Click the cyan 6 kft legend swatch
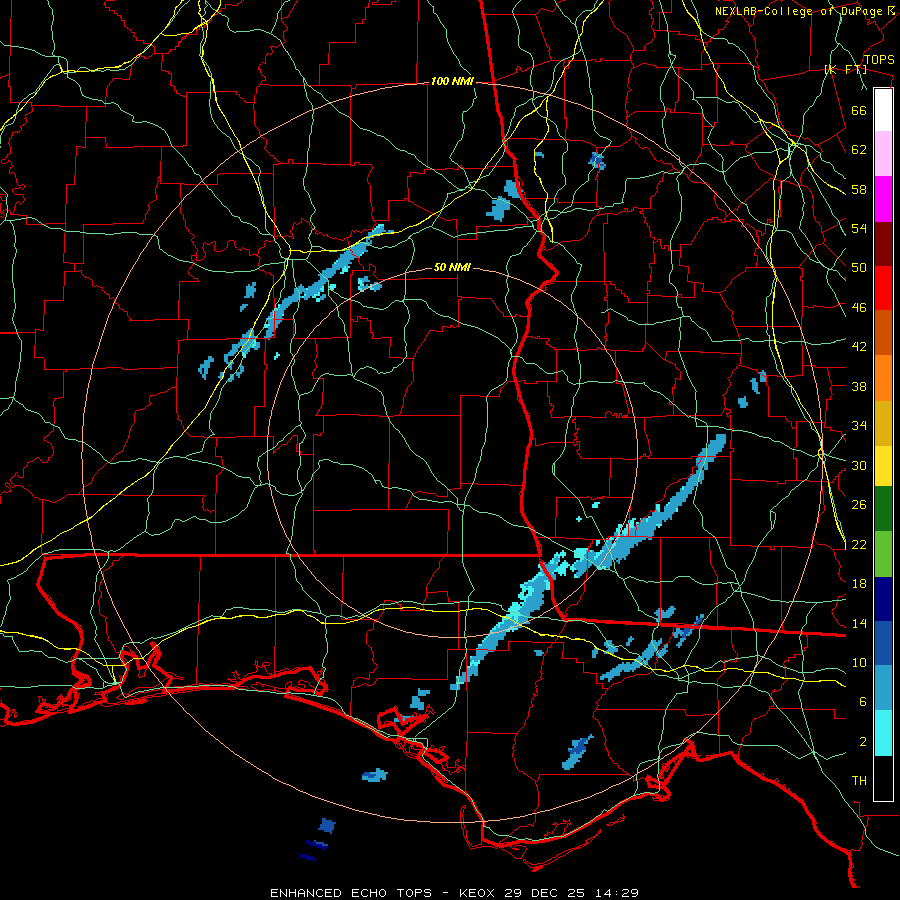 [883, 733]
